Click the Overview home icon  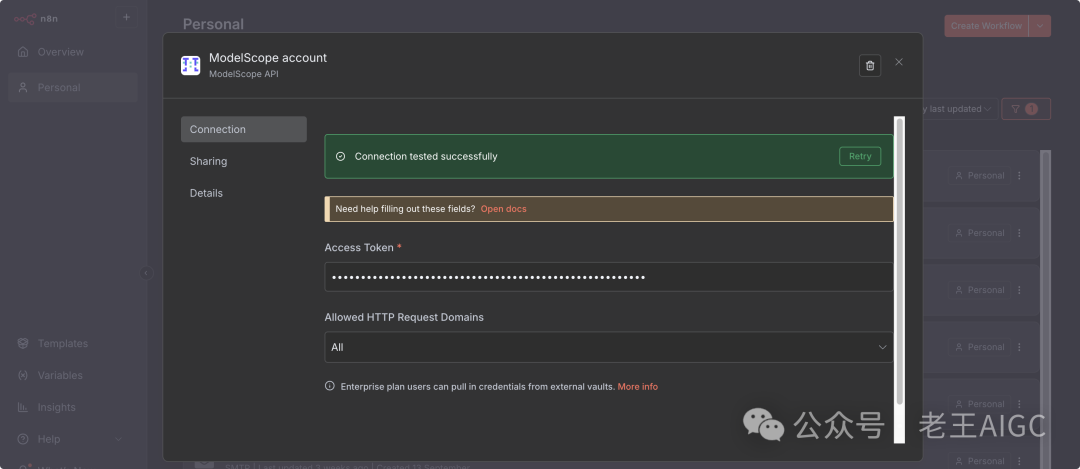pos(23,52)
